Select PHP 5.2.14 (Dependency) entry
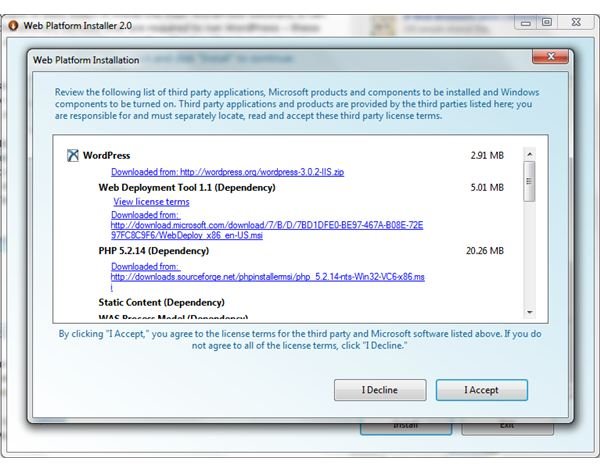600x464 pixels. (x=153, y=251)
